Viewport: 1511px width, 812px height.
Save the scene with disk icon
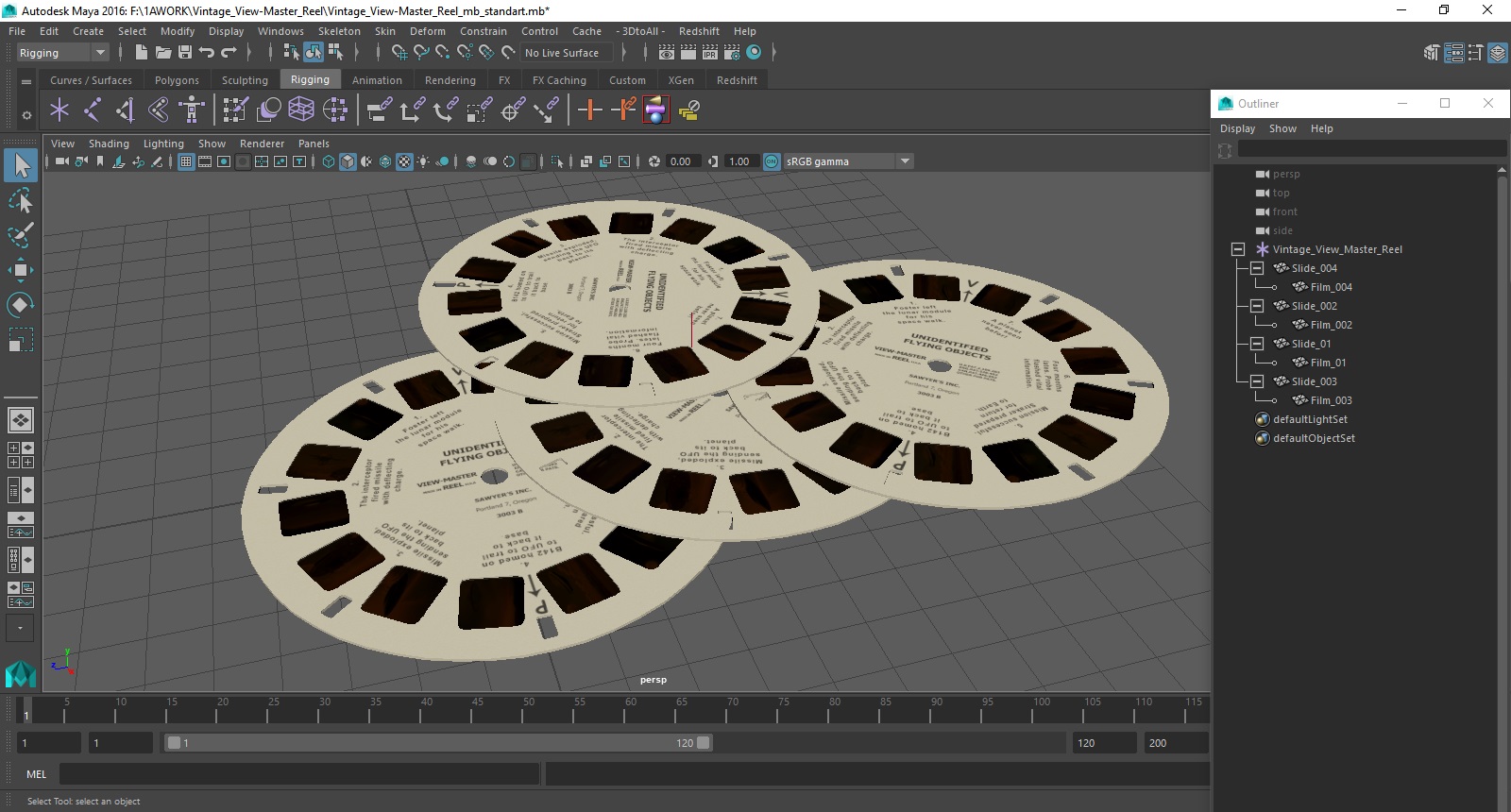pos(185,53)
